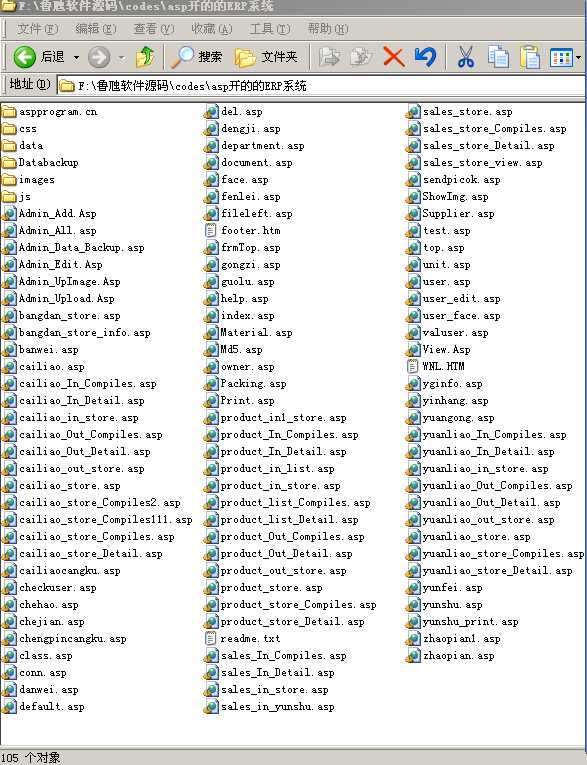Select file fileleft.asp
Screen dimensions: 587x765
coord(248,214)
